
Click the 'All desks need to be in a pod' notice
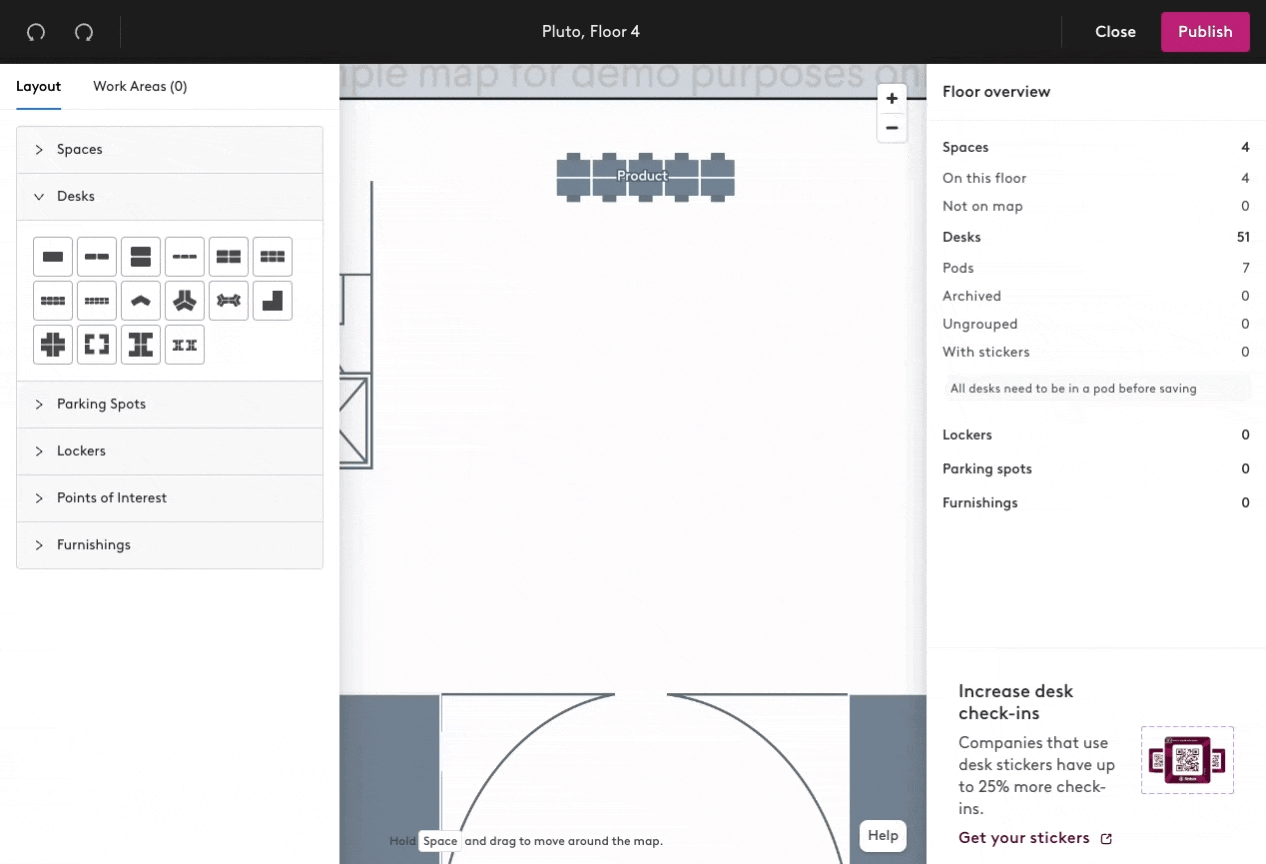(1097, 389)
